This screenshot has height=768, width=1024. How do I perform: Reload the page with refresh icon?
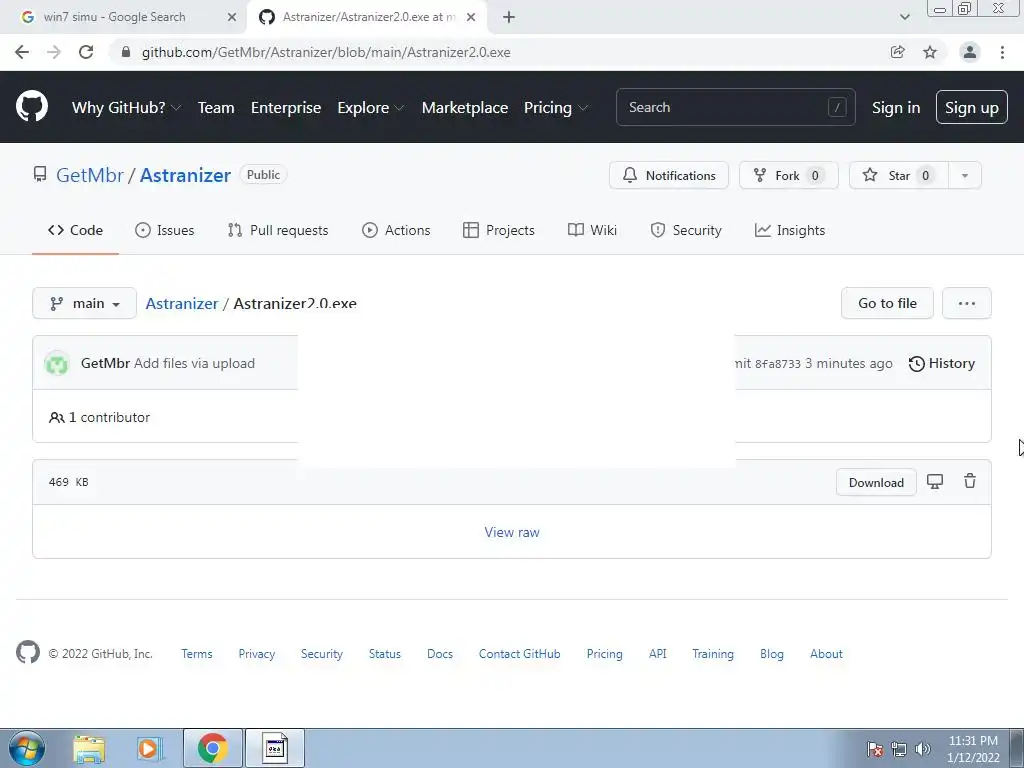pos(86,52)
